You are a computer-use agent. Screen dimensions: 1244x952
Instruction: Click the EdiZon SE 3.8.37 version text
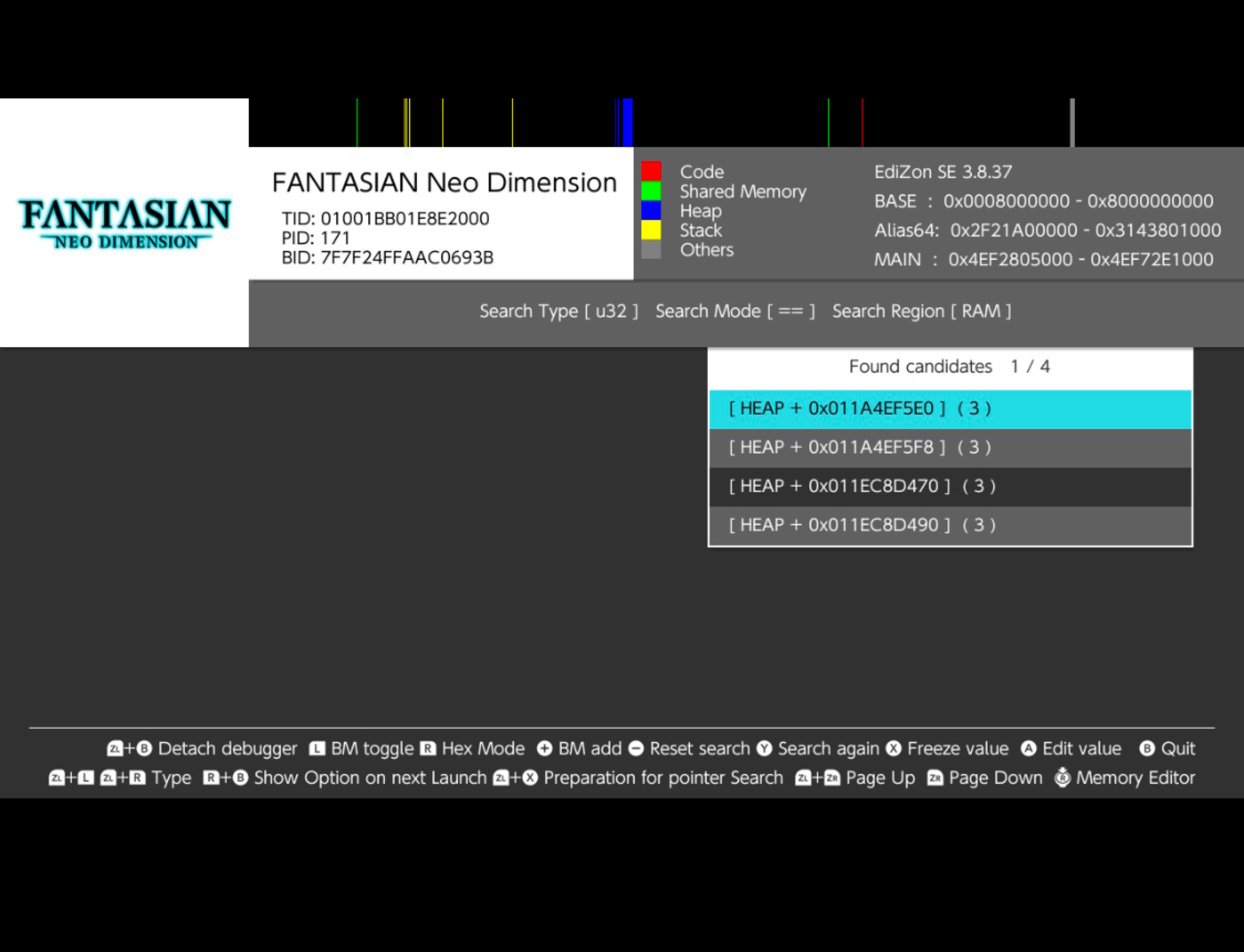click(943, 172)
